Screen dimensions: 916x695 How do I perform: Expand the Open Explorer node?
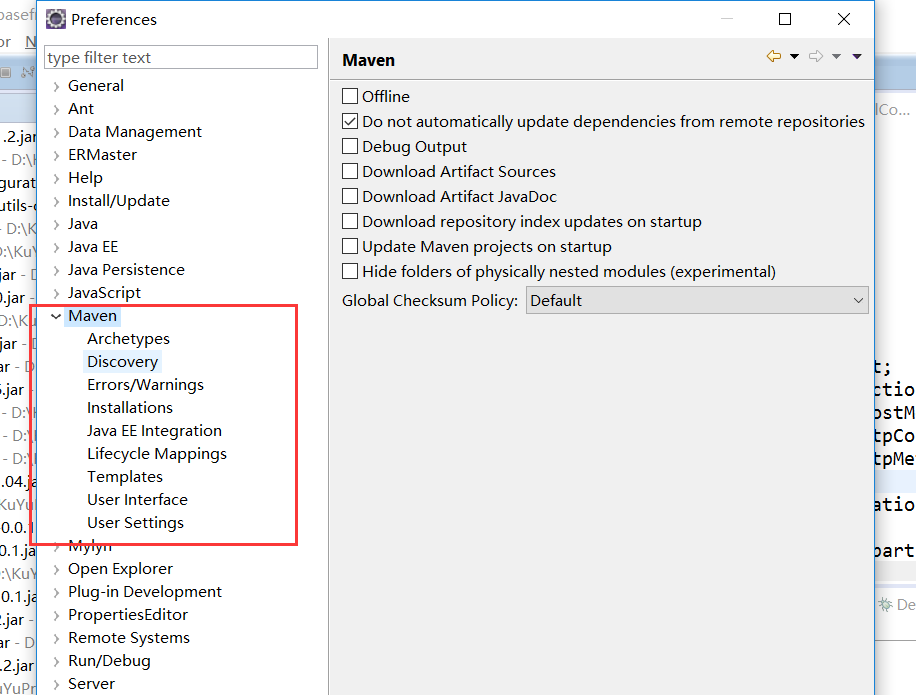click(56, 569)
